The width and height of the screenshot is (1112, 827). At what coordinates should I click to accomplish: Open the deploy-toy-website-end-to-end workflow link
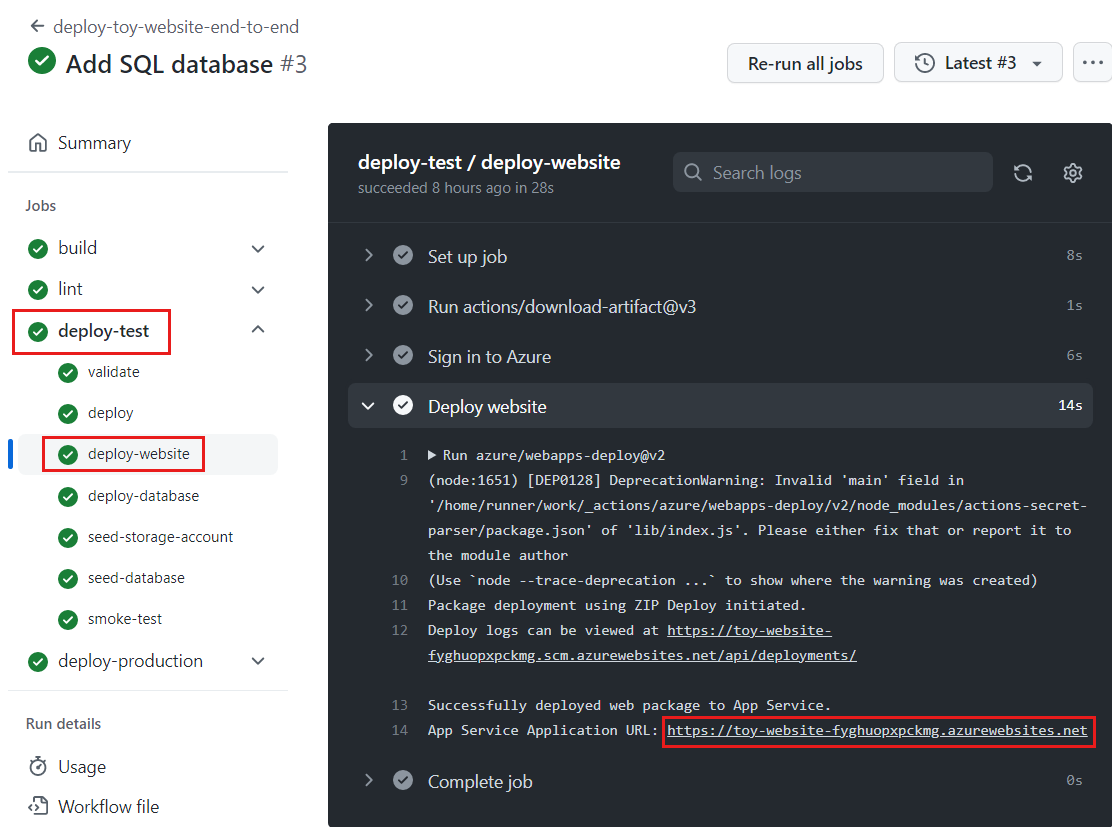[x=176, y=27]
